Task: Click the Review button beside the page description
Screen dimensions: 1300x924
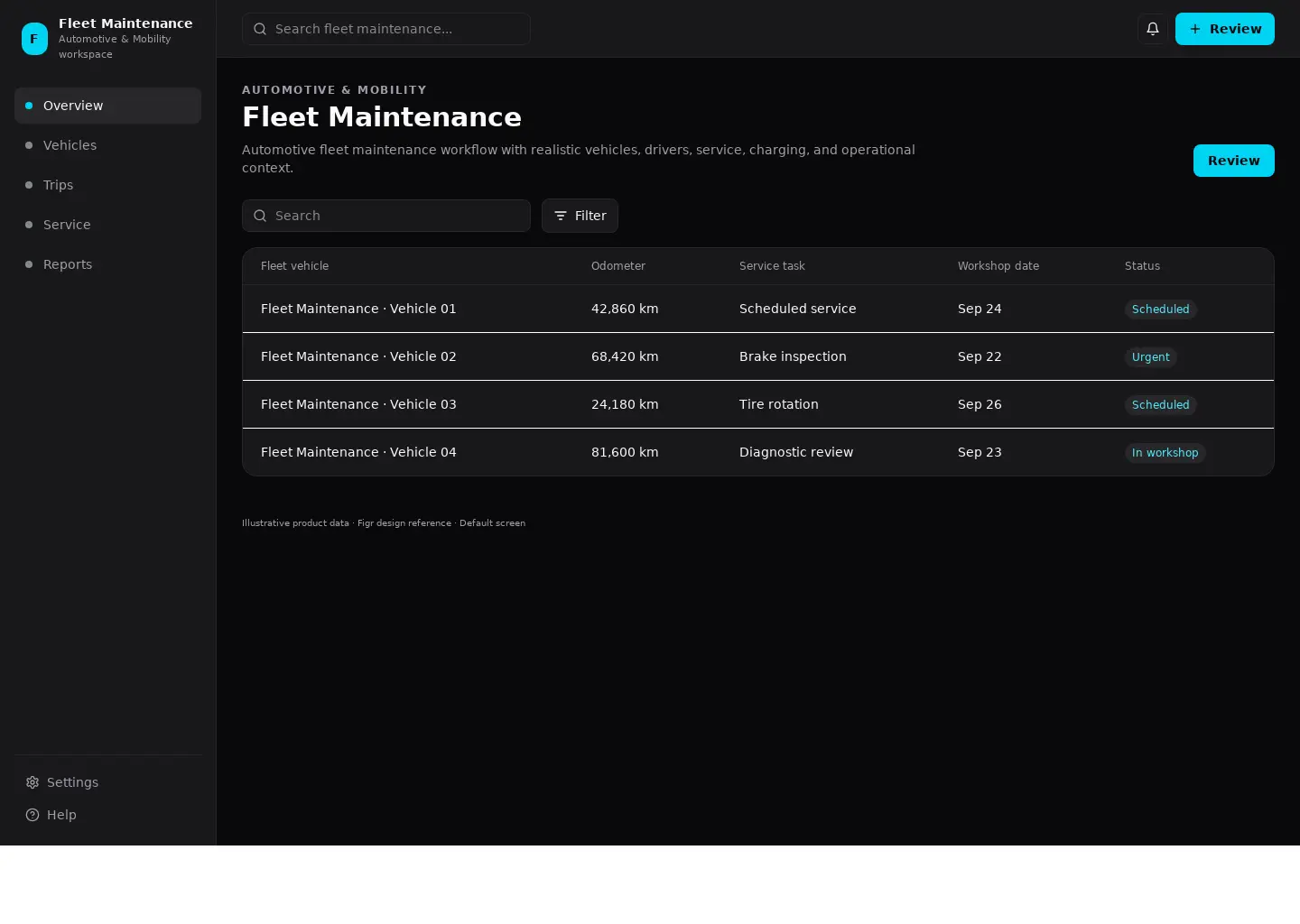Action: pyautogui.click(x=1233, y=161)
